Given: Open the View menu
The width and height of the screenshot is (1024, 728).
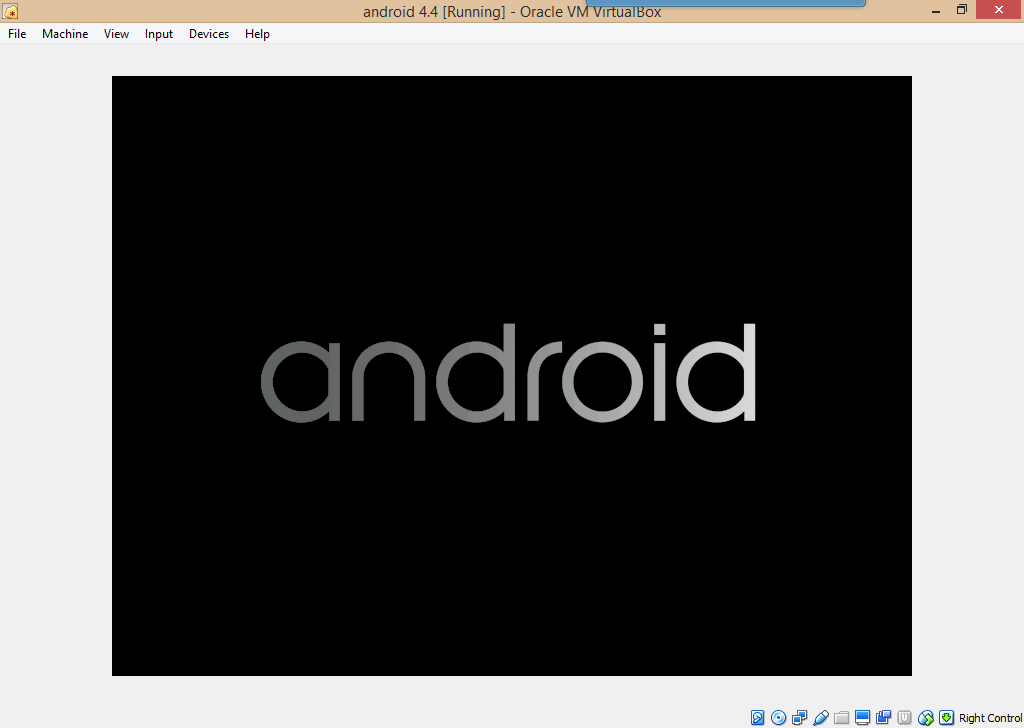Looking at the screenshot, I should pos(116,34).
